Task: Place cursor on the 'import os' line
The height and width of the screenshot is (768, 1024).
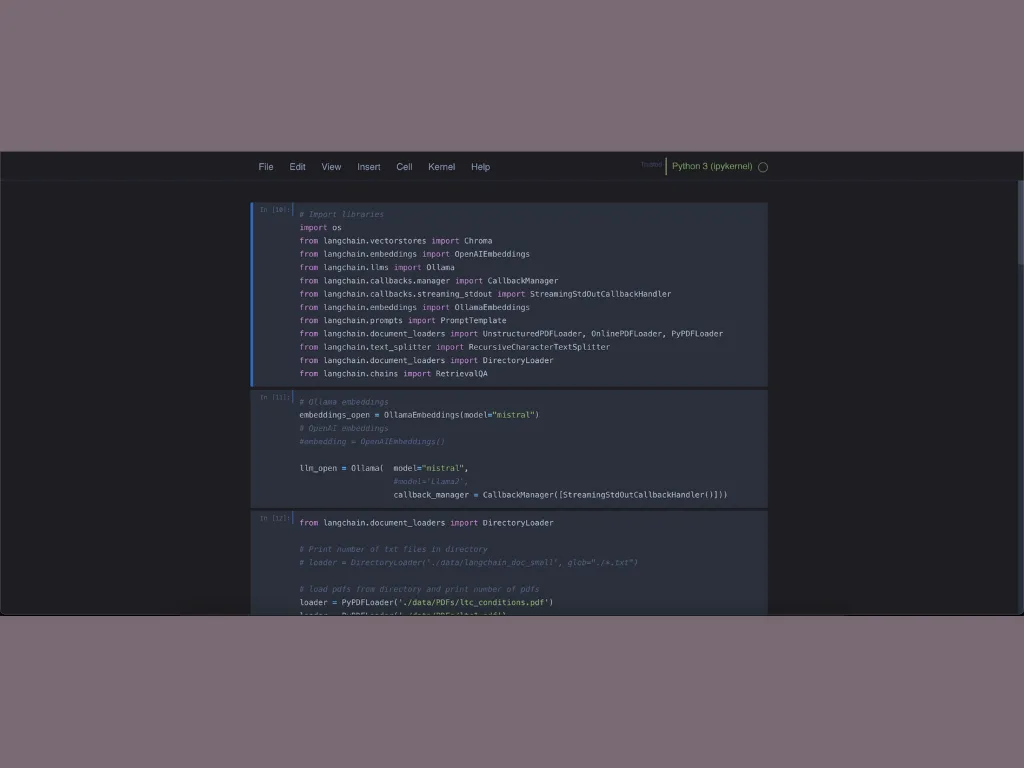Action: (x=320, y=228)
